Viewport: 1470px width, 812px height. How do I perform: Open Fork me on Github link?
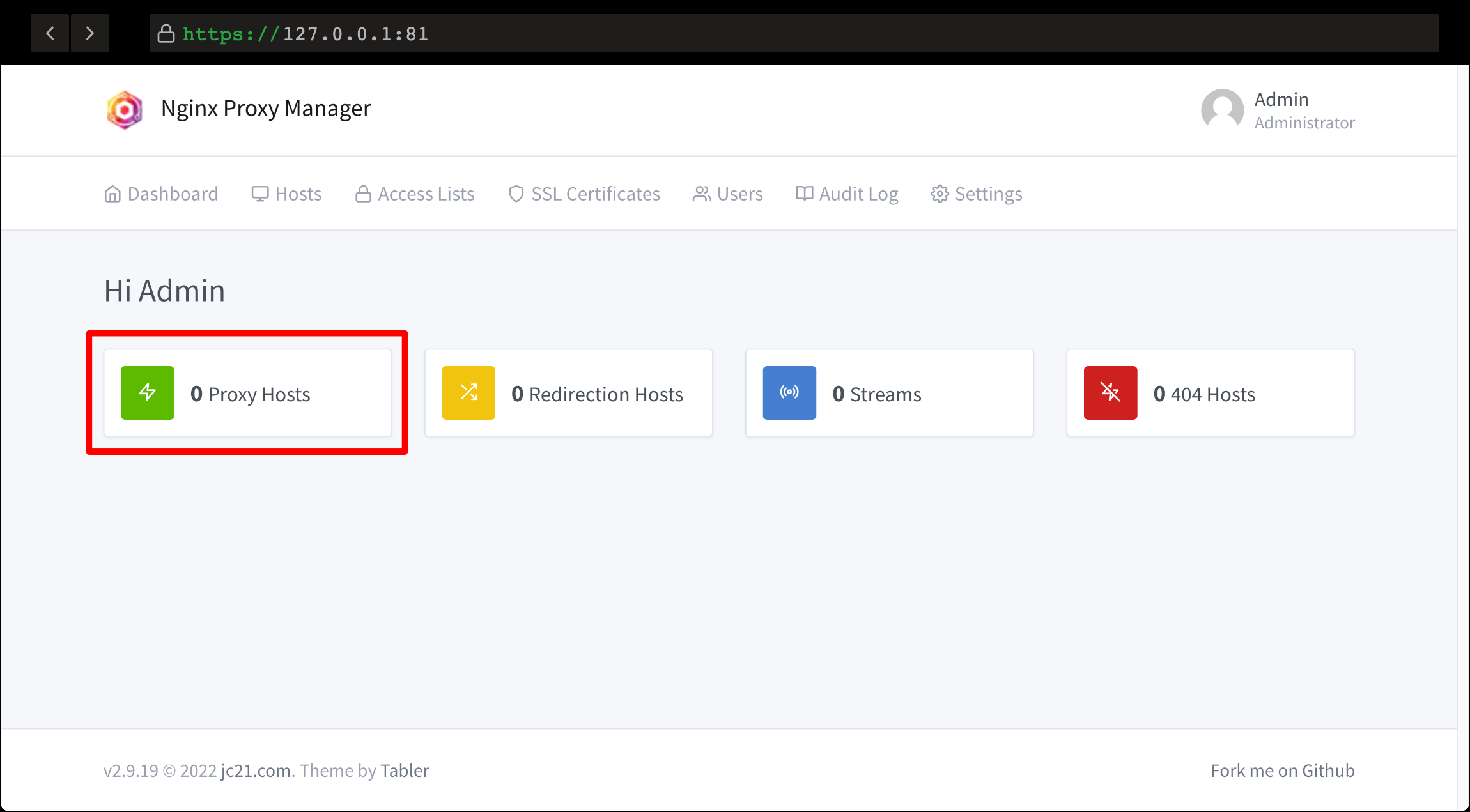coord(1283,770)
